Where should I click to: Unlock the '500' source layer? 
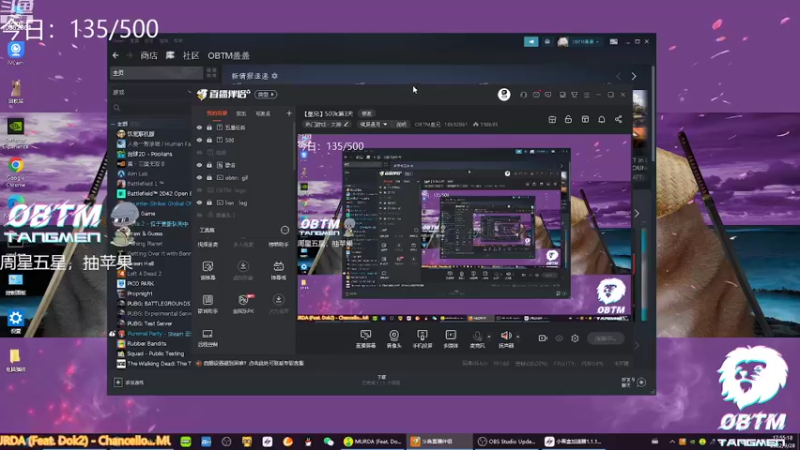209,140
